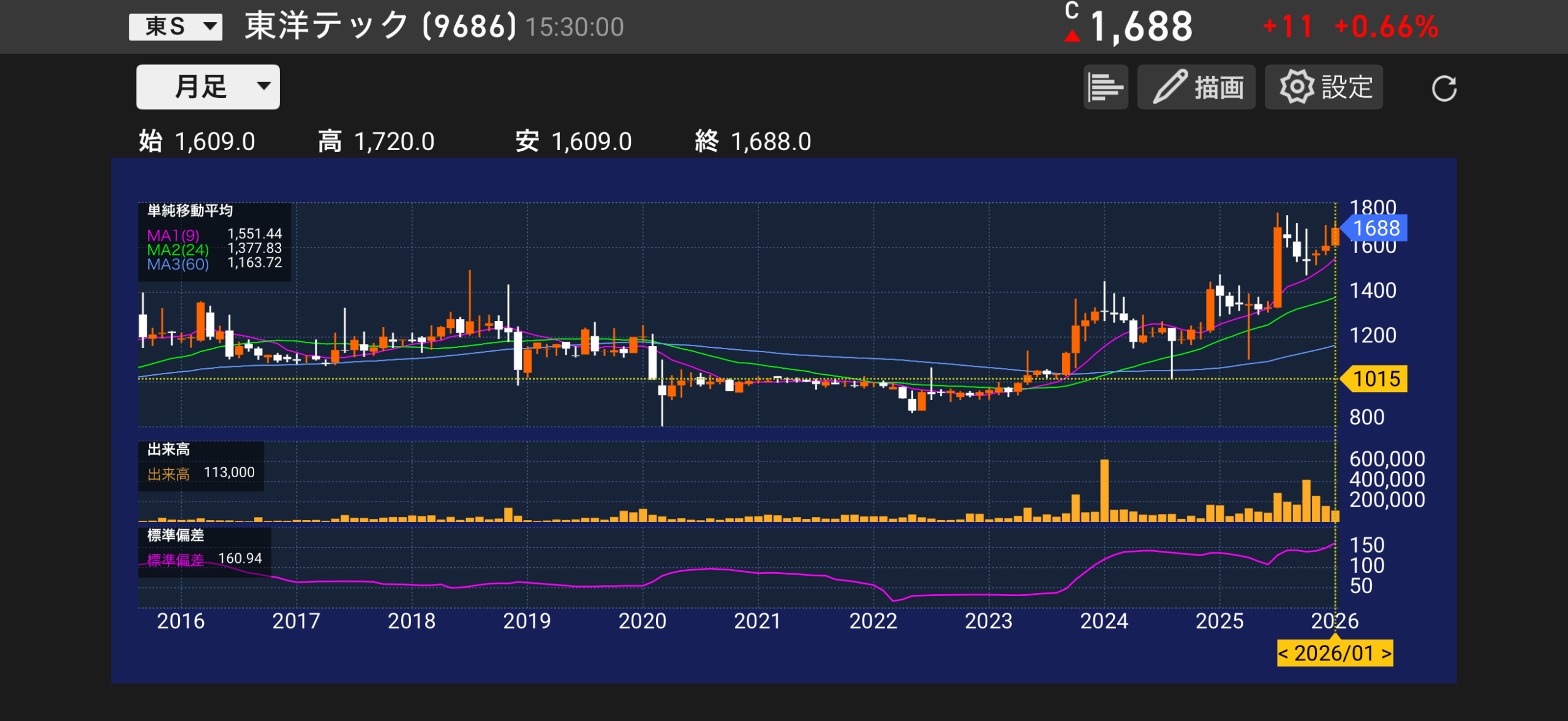1568x721 pixels.
Task: Select the 出来高 volume panel legend
Action: 168,450
